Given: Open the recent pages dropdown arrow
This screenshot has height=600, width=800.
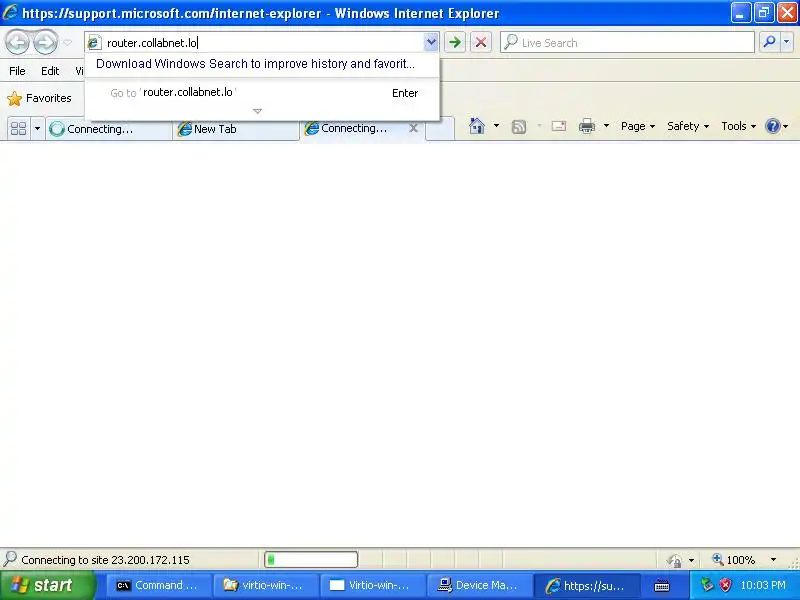Looking at the screenshot, I should pos(67,43).
